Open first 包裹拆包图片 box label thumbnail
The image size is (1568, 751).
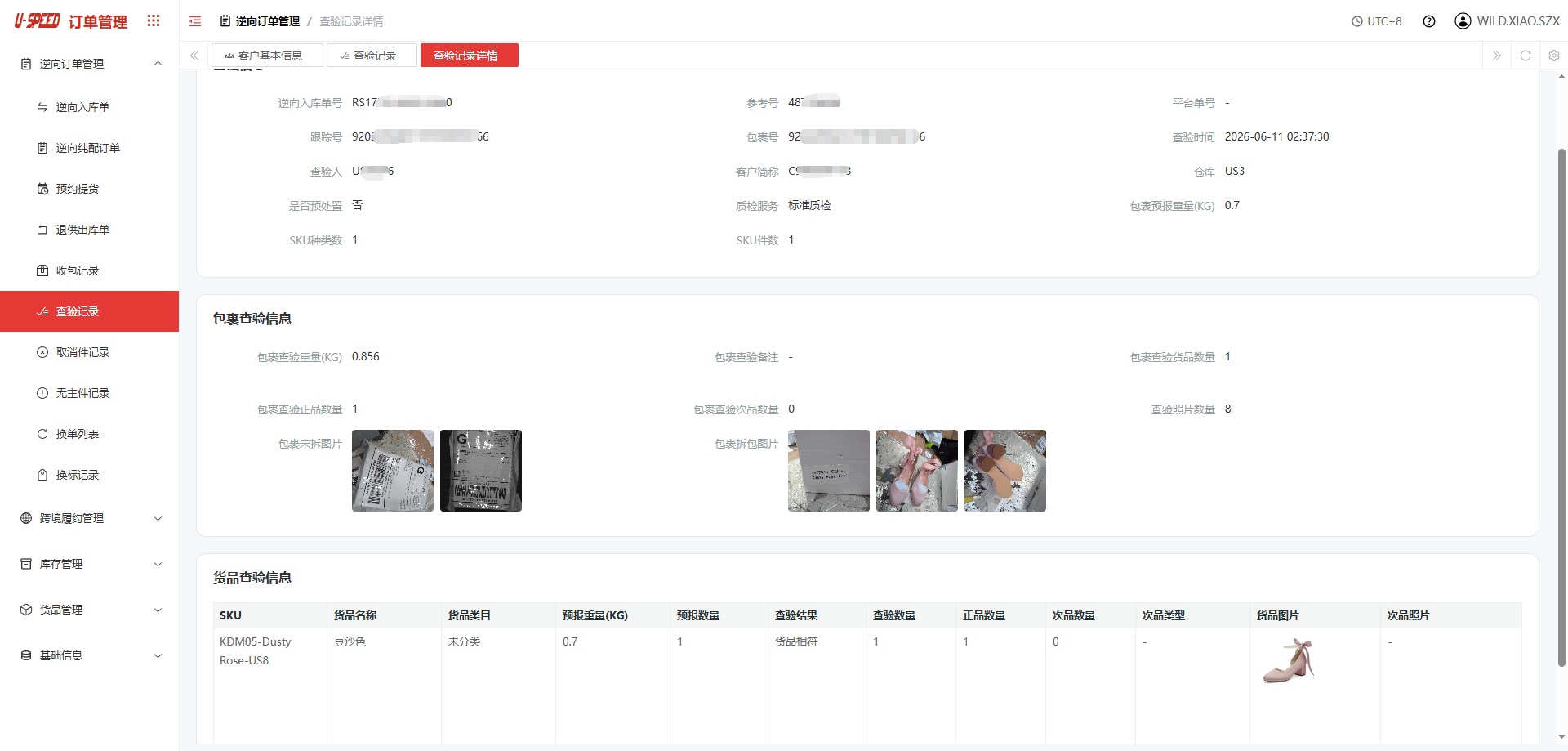click(x=829, y=471)
